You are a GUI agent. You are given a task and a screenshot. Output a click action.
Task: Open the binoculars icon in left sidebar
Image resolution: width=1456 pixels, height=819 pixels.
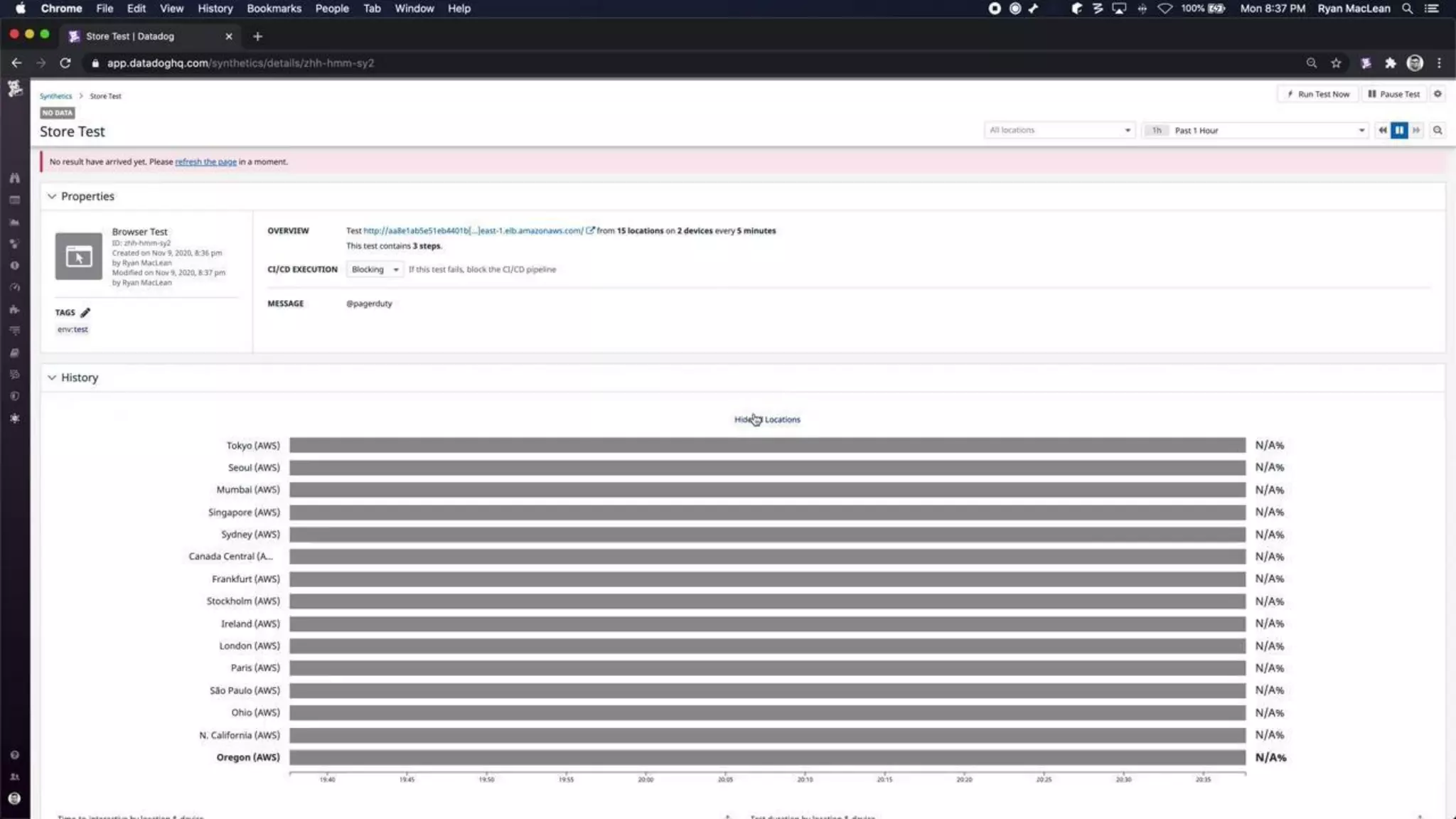14,178
